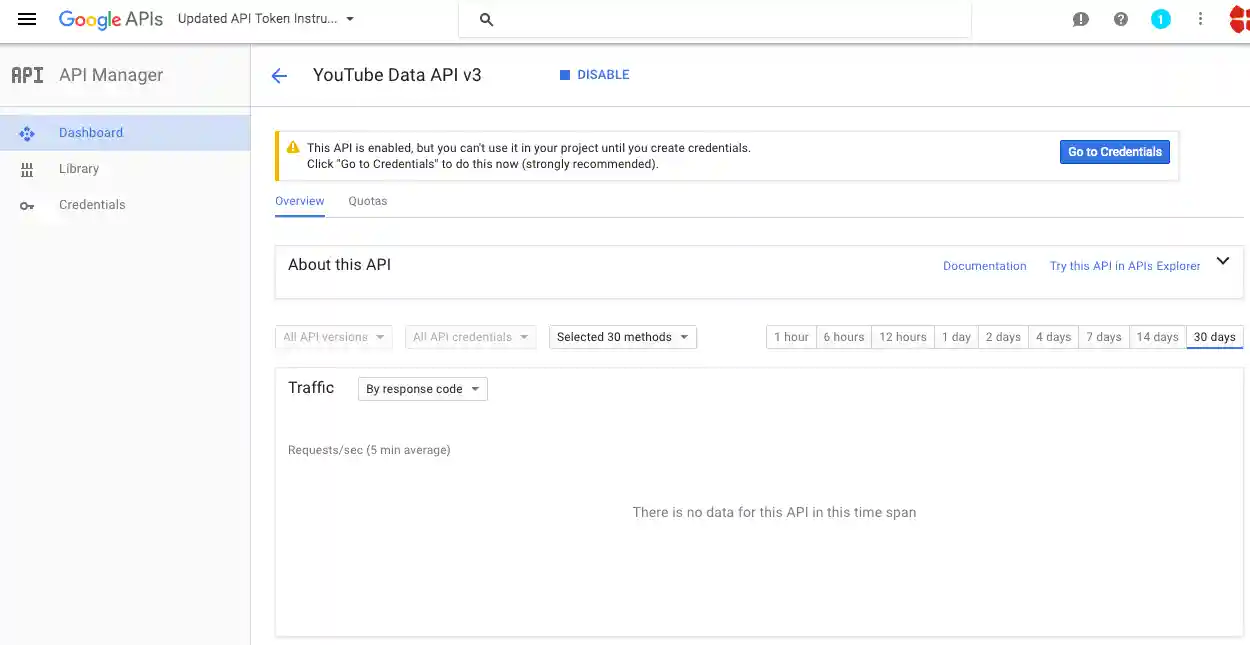This screenshot has height=645, width=1250.
Task: Select Dashboard in the sidebar
Action: click(x=125, y=133)
